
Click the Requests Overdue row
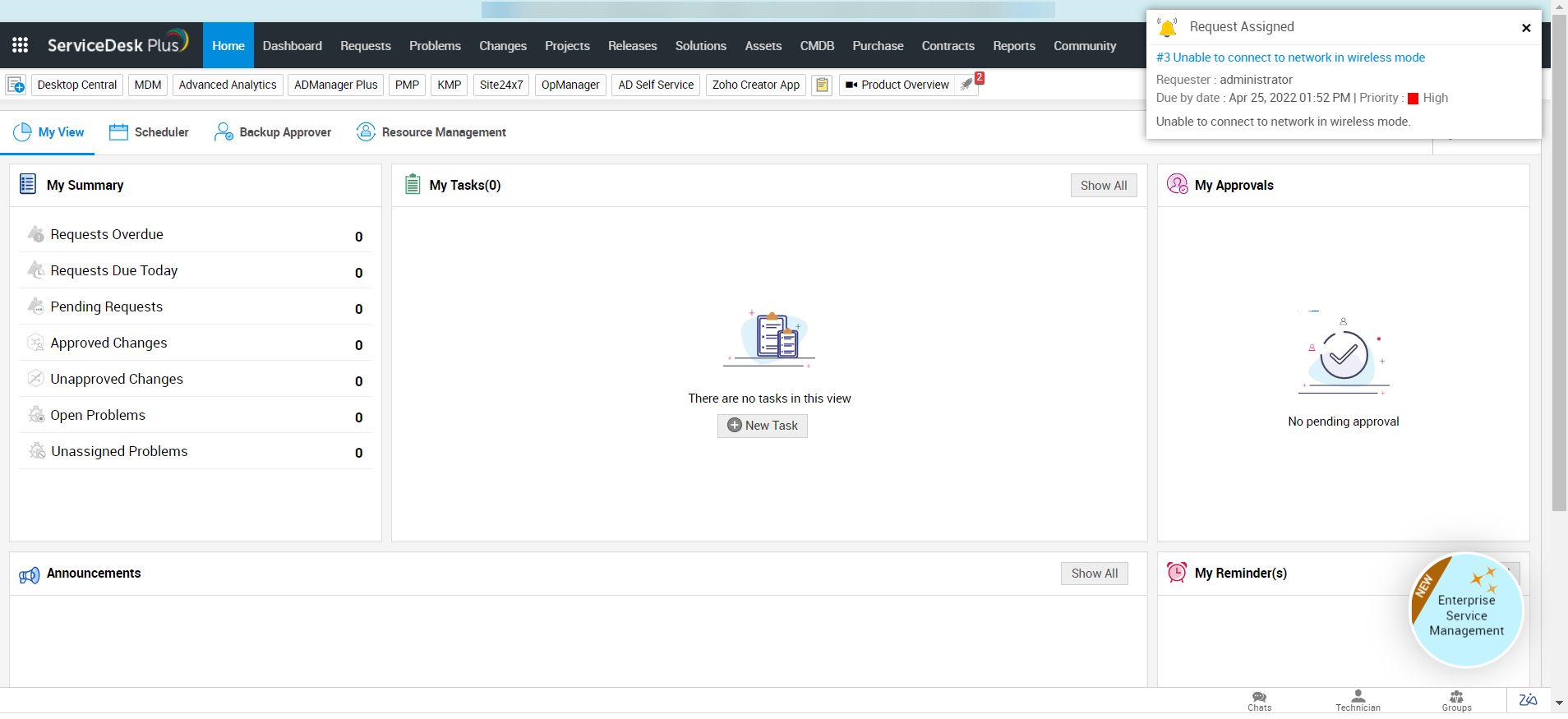coord(196,235)
